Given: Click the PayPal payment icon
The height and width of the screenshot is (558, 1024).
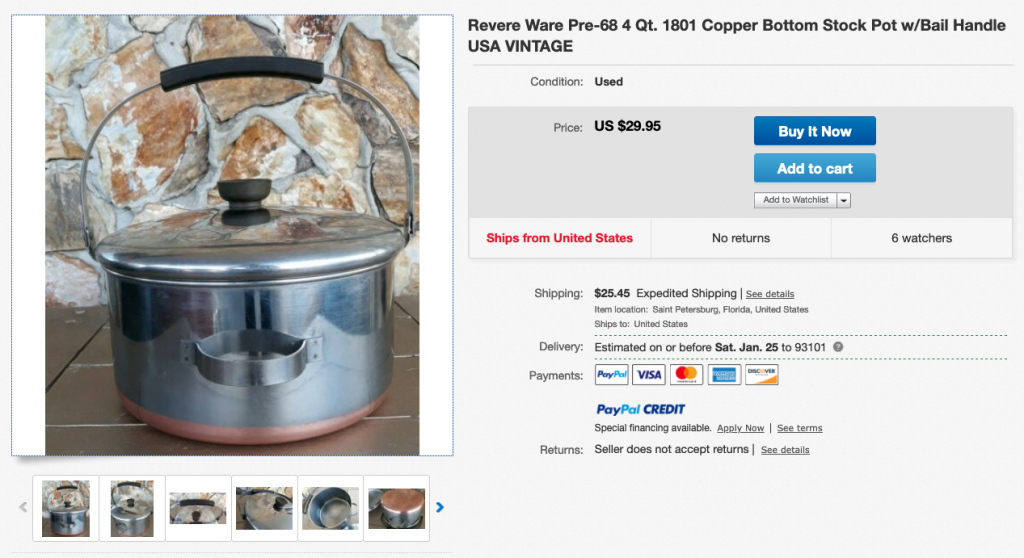Looking at the screenshot, I should (x=611, y=374).
